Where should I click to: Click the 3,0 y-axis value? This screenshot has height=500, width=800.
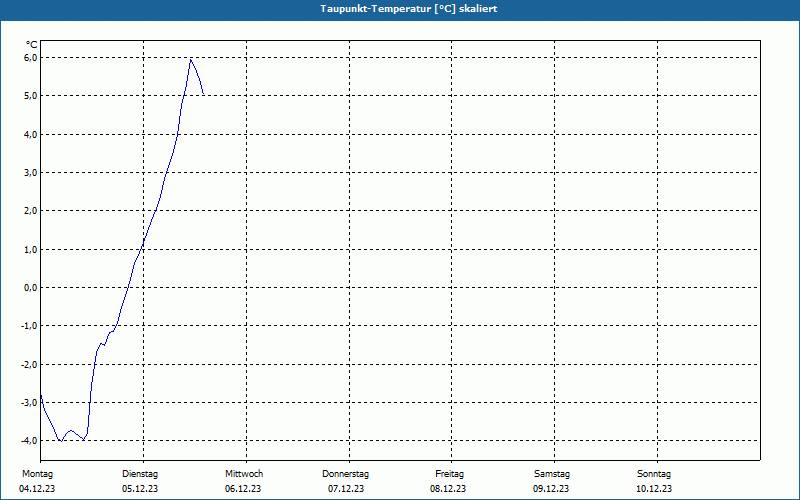click(31, 172)
